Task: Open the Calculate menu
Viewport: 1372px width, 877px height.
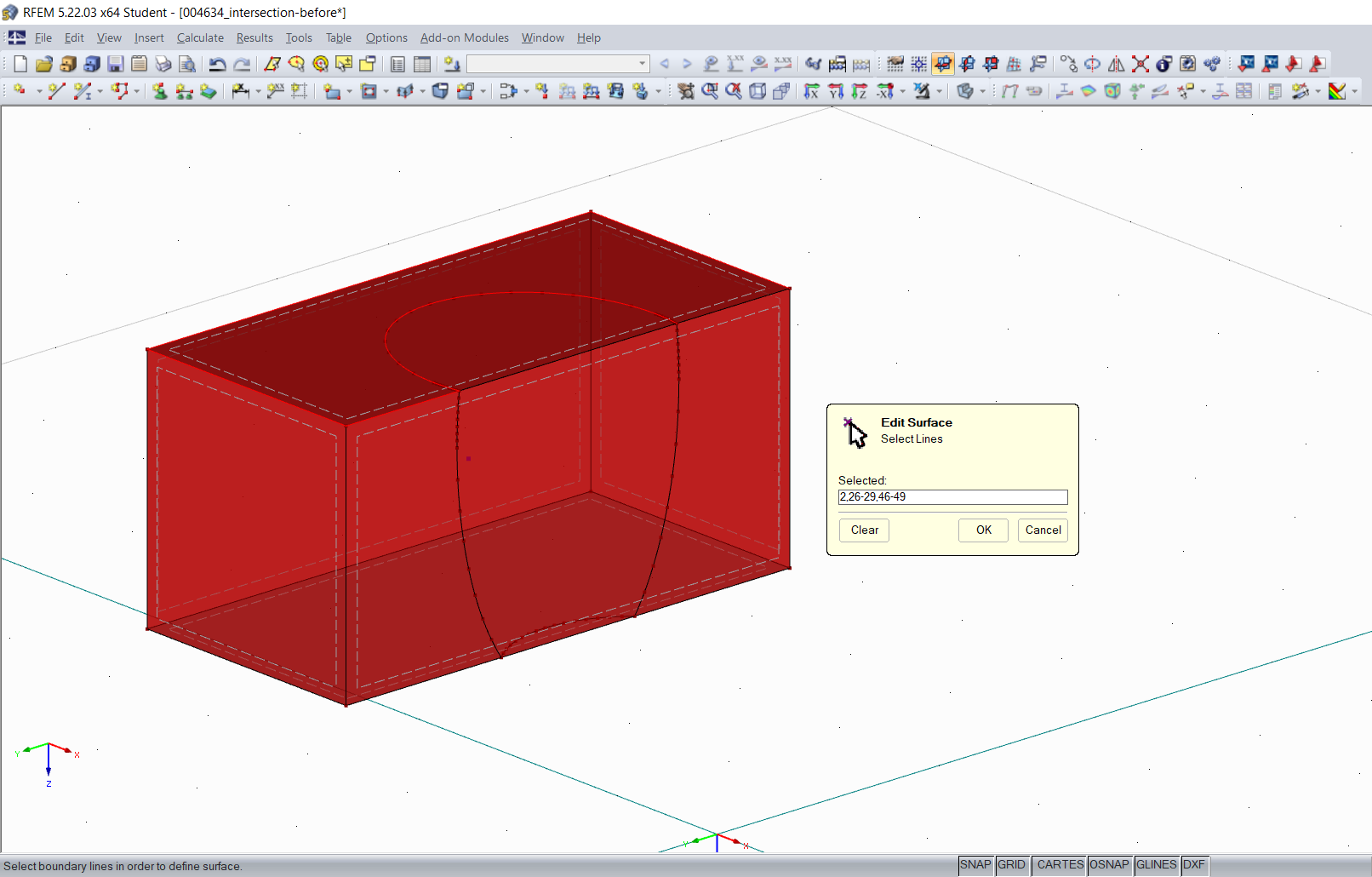Action: point(200,37)
